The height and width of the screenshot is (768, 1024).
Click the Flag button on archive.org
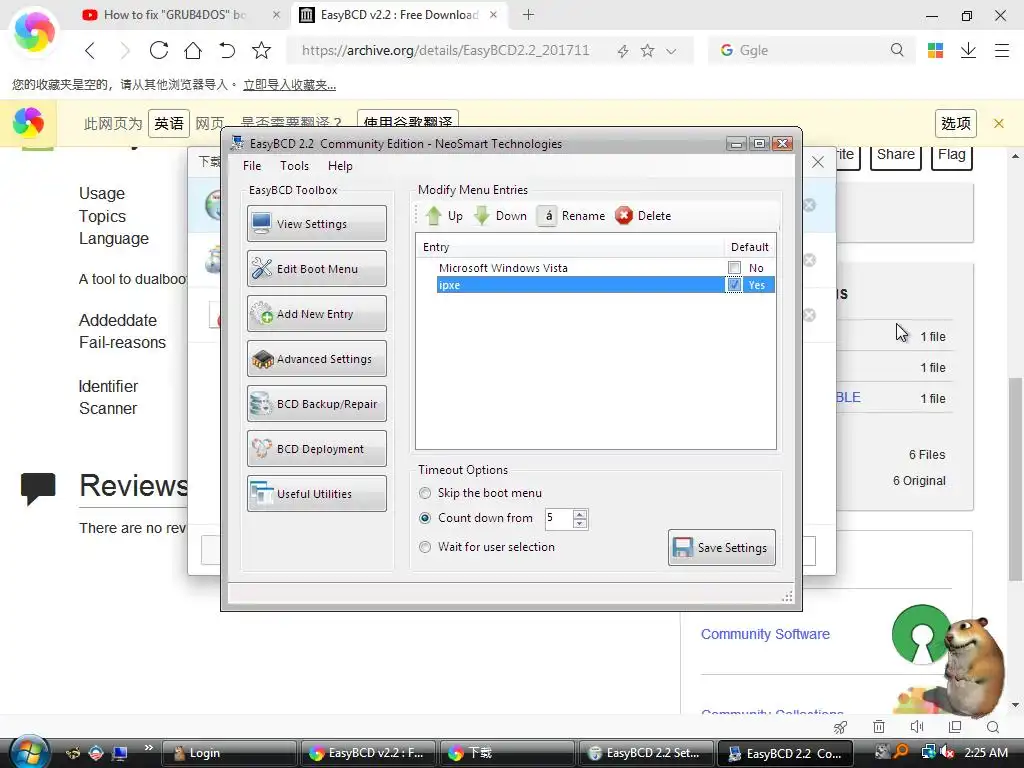[952, 155]
